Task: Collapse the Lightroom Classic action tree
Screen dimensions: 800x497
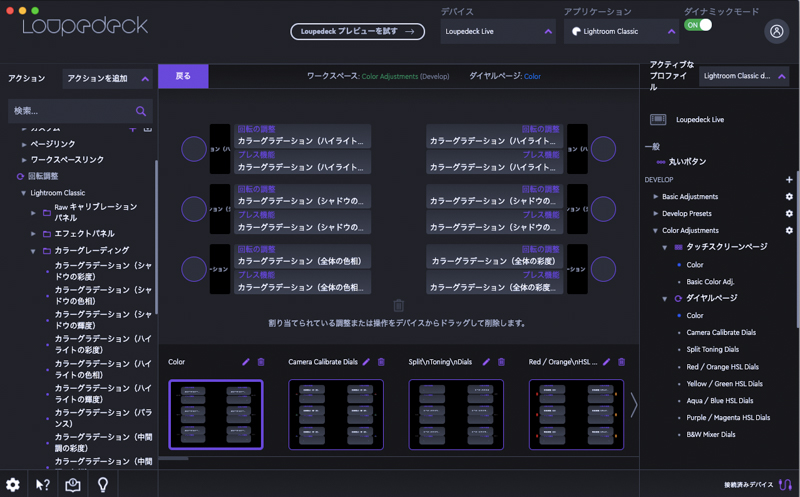Action: (x=23, y=193)
